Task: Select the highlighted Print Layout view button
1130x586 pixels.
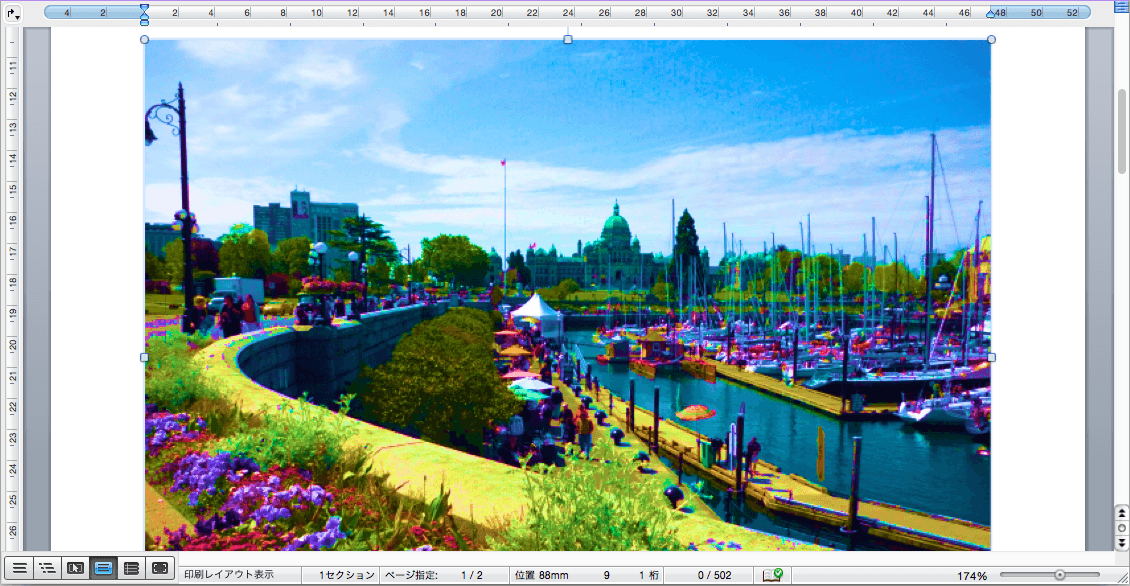Action: 103,568
